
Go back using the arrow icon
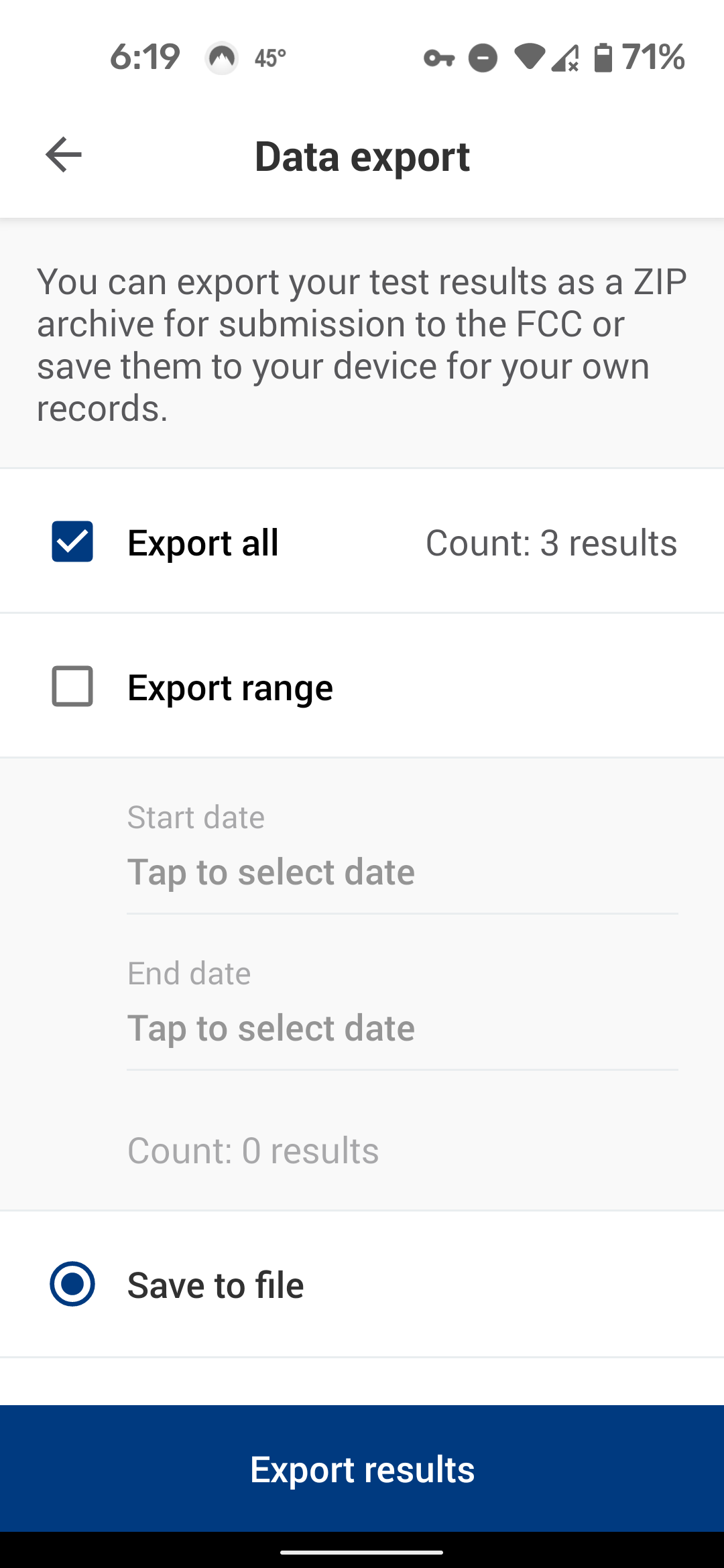64,155
